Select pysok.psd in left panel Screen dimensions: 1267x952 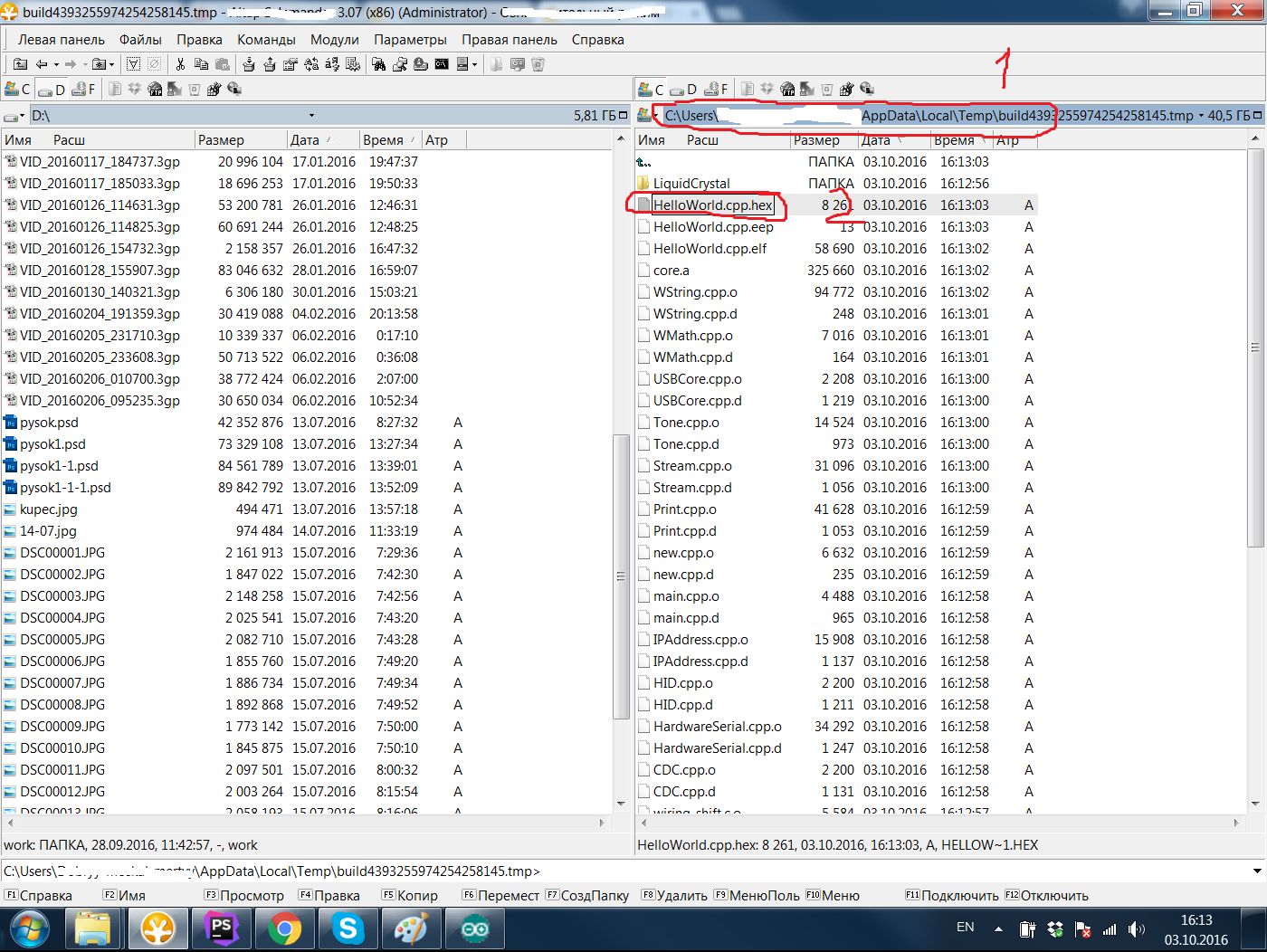[49, 423]
